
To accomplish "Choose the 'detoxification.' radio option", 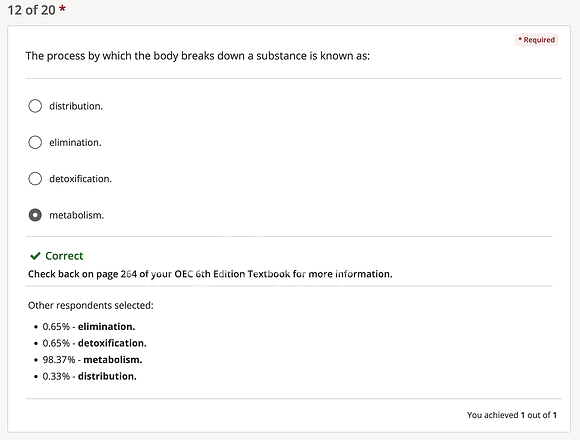I will [x=35, y=179].
